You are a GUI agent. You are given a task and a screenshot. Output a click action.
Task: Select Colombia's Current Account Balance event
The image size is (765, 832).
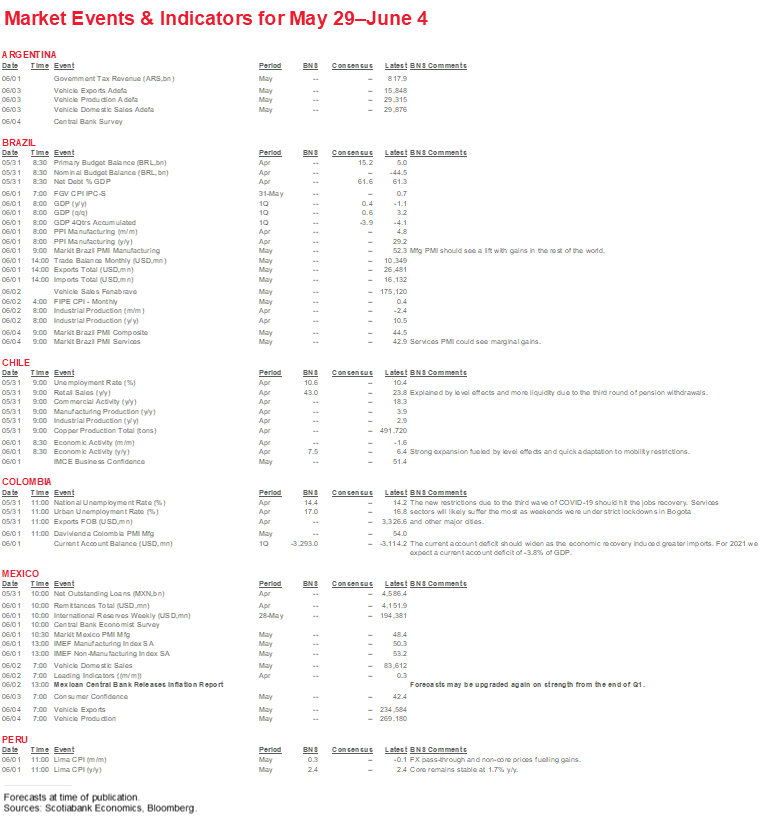coord(113,543)
